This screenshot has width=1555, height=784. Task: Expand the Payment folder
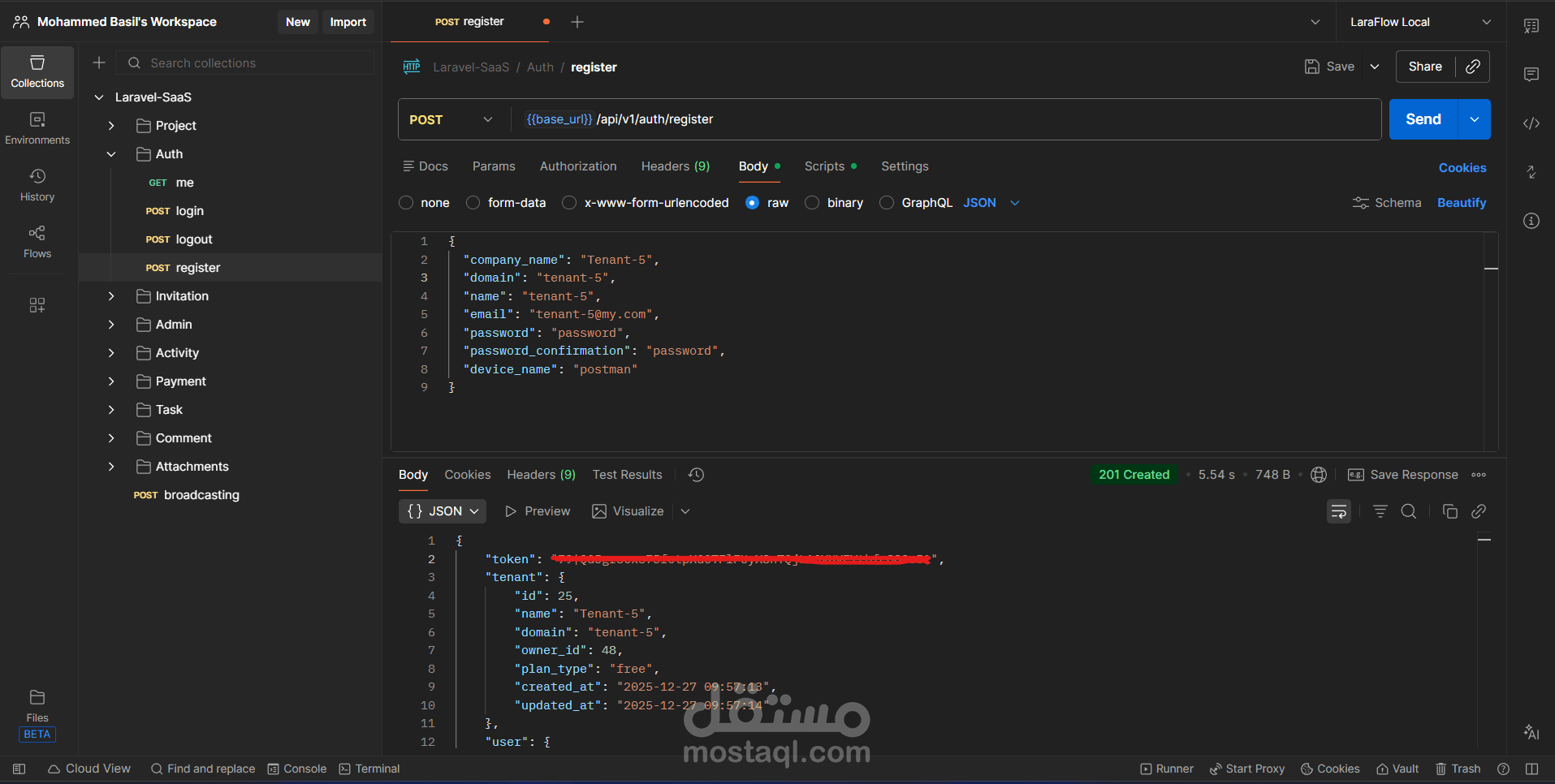click(x=111, y=381)
